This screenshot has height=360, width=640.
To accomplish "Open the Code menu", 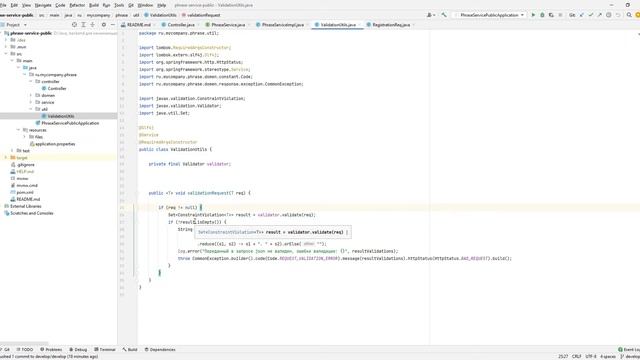I will [60, 5].
